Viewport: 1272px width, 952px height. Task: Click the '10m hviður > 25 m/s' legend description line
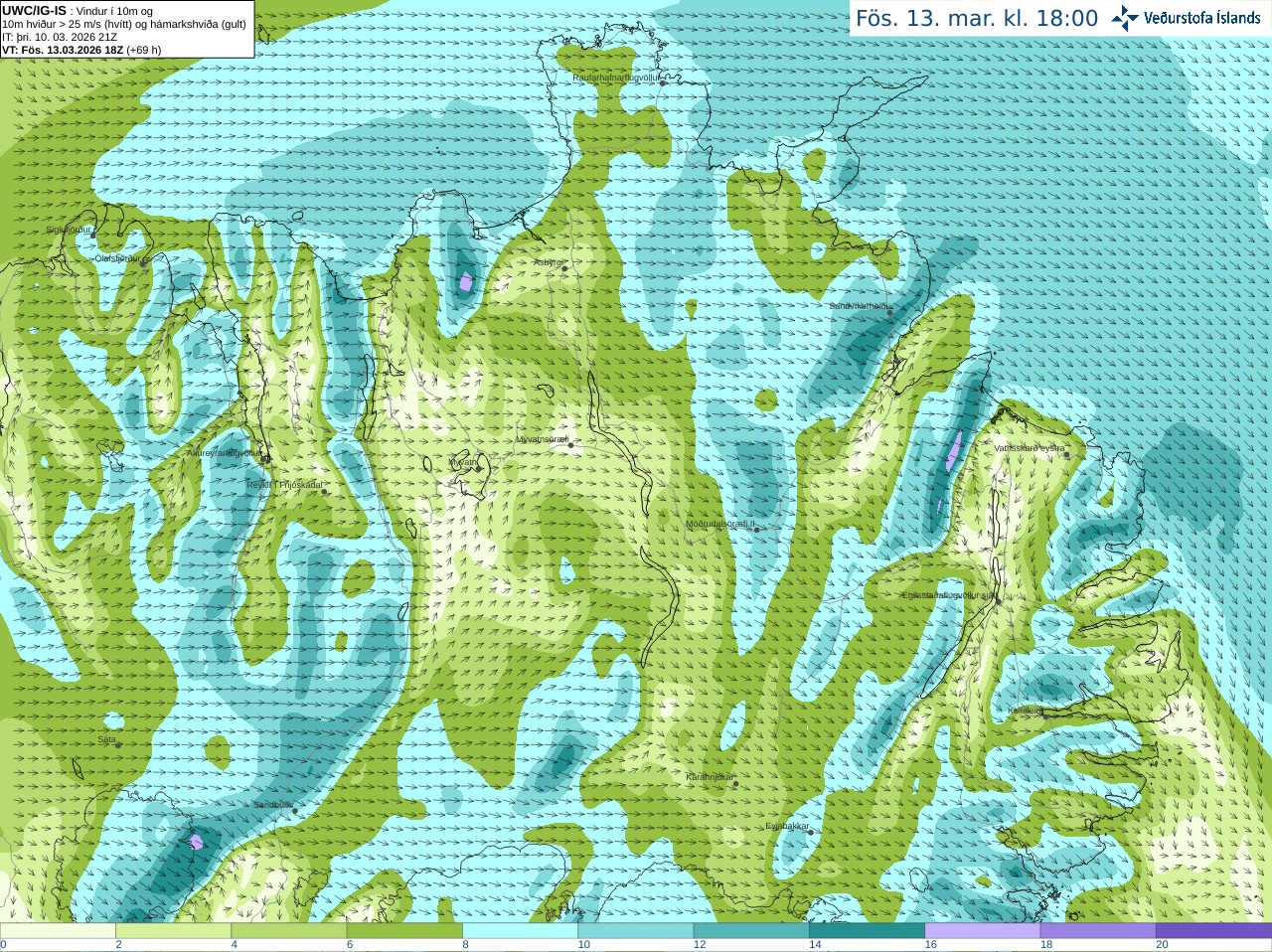(124, 24)
